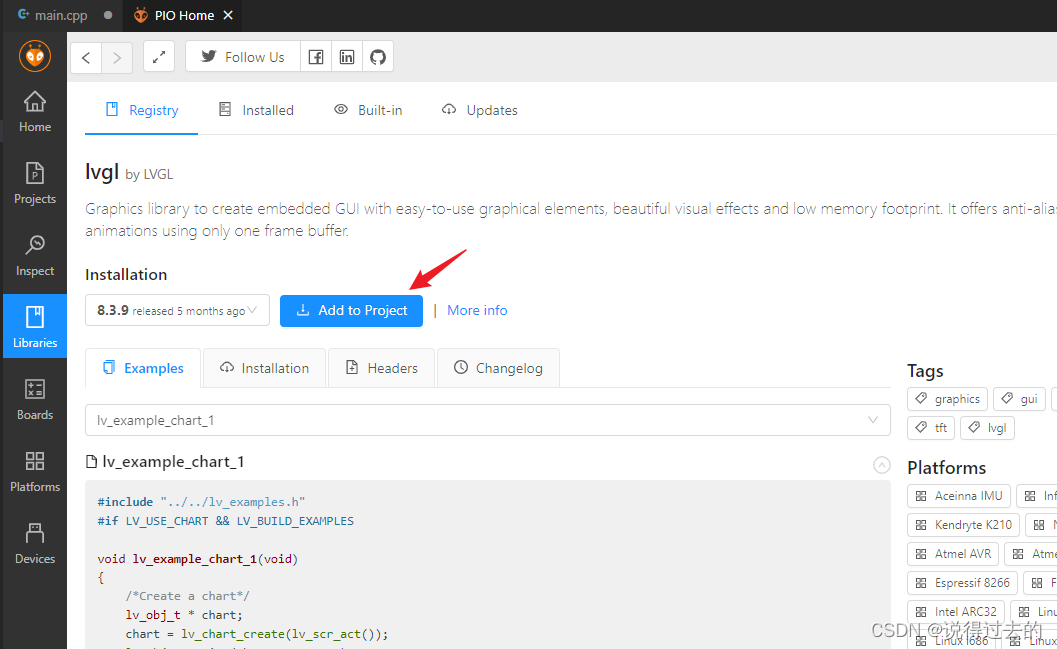The image size is (1057, 649).
Task: Open the 8.3.9 version dropdown
Action: pos(177,311)
